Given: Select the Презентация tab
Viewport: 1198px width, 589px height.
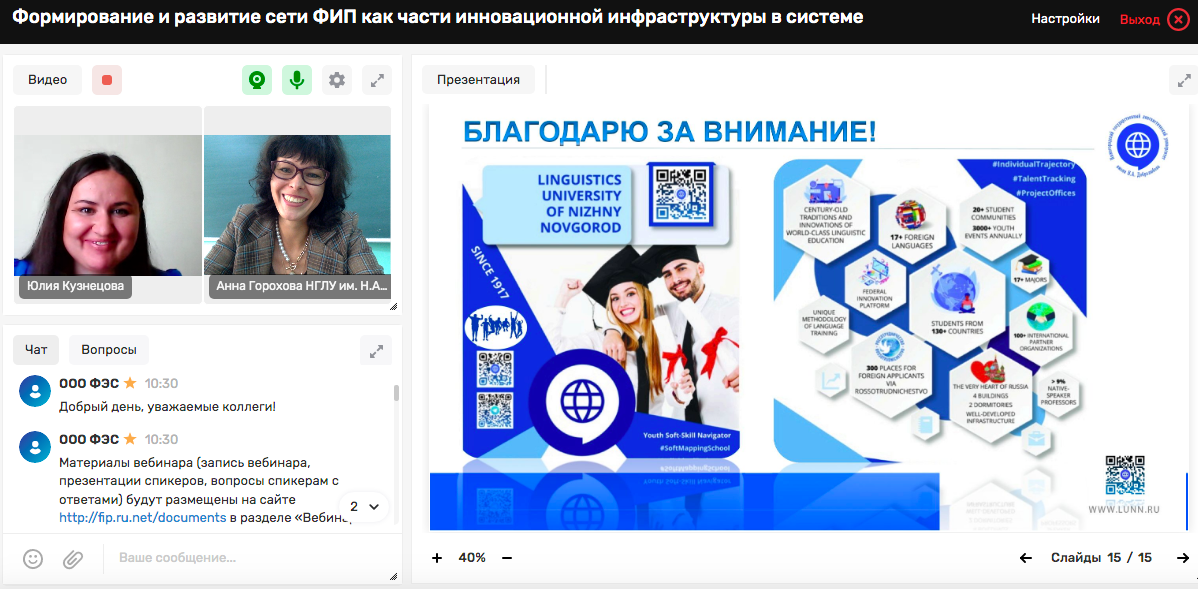Looking at the screenshot, I should (478, 79).
